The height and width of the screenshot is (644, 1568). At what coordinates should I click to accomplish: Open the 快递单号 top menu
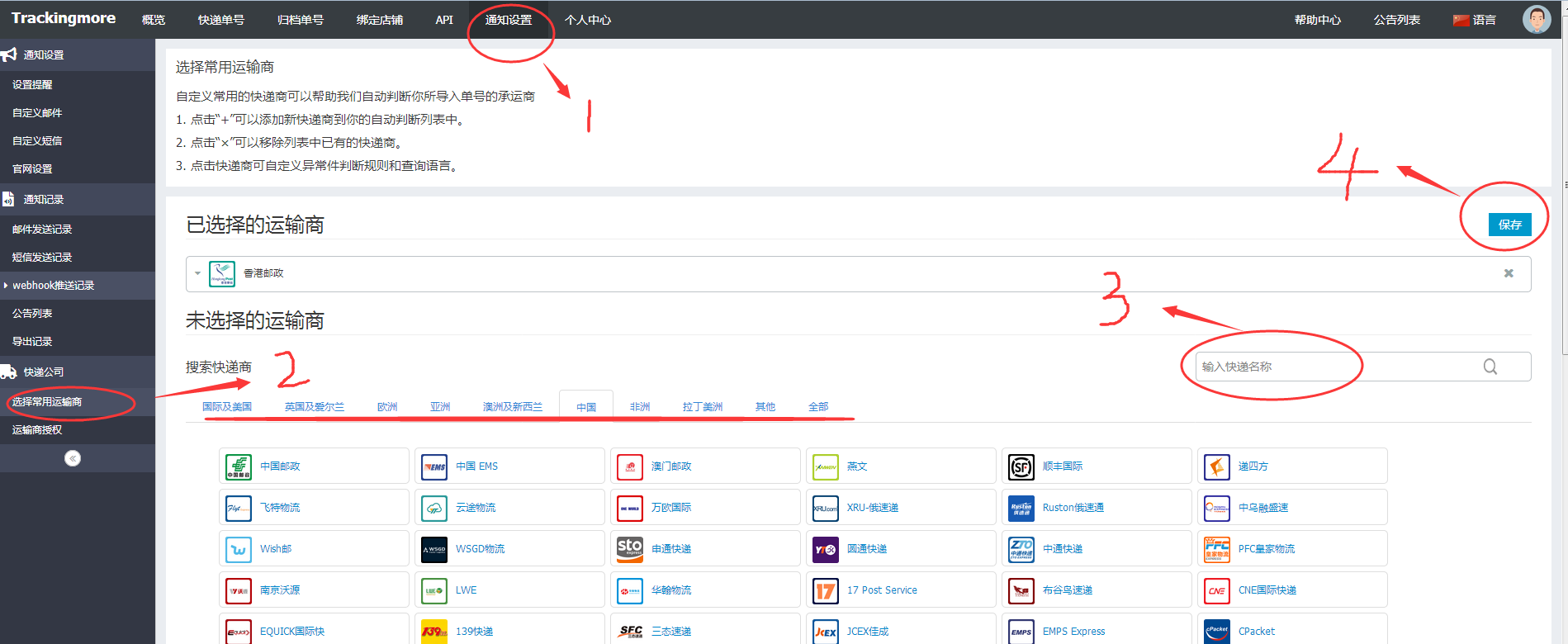coord(221,20)
